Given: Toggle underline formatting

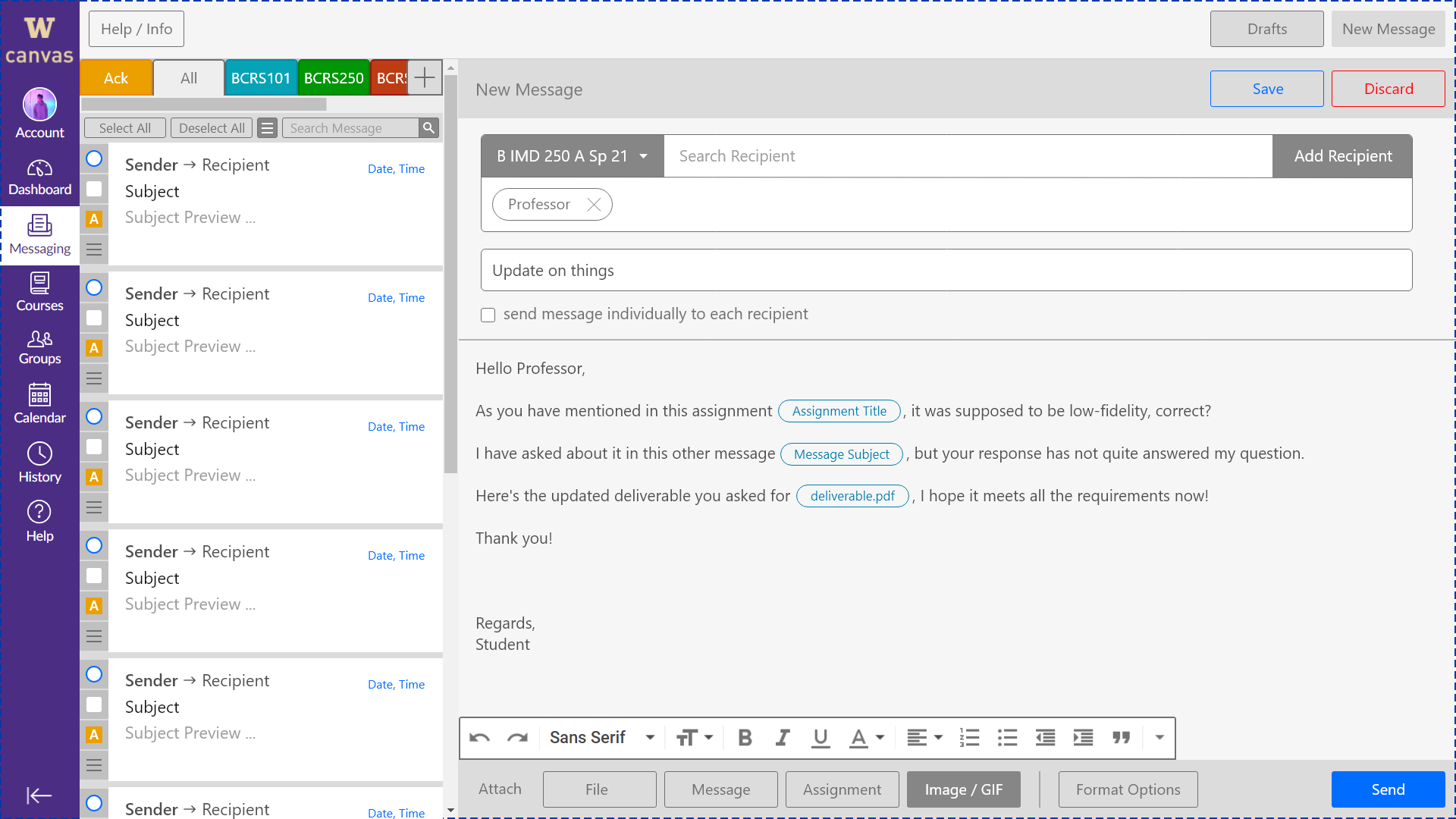Looking at the screenshot, I should [821, 738].
